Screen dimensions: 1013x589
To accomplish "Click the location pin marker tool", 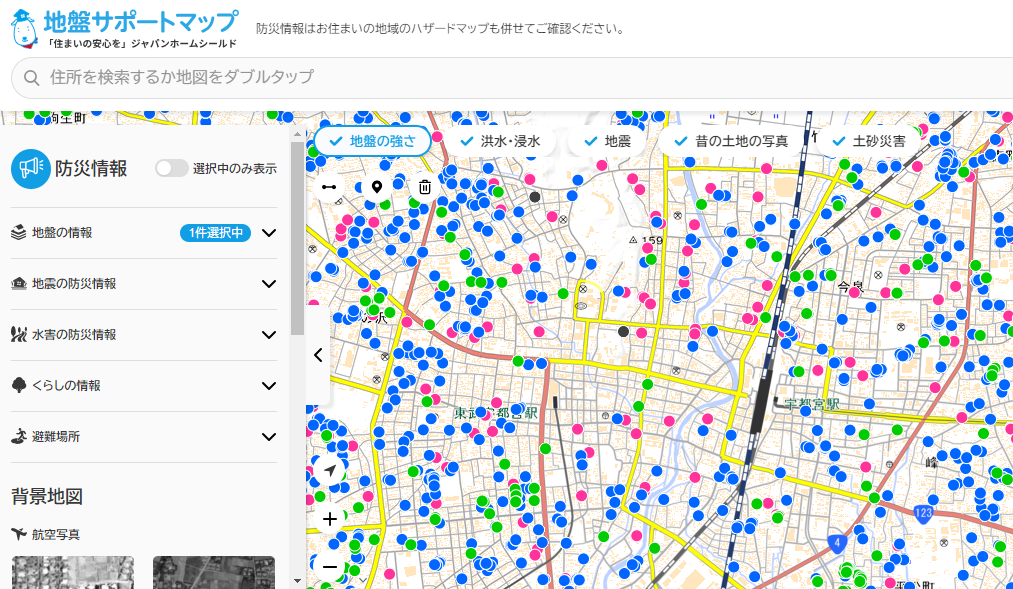I will (377, 187).
